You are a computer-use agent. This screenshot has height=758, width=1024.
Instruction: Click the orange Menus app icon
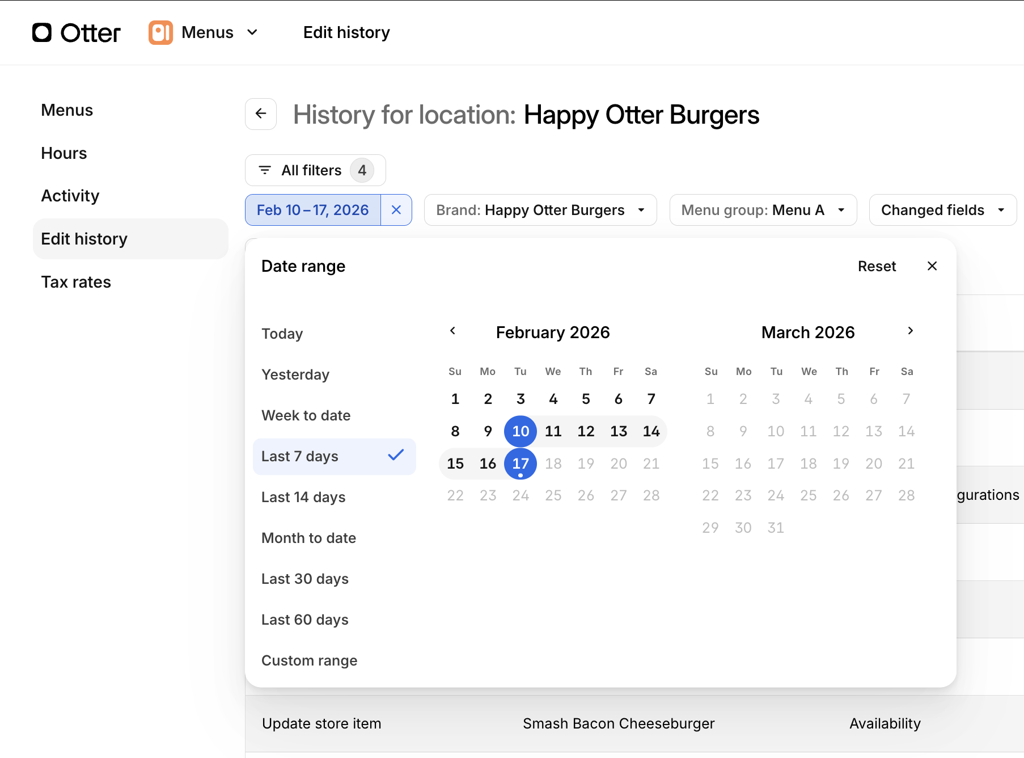pyautogui.click(x=160, y=33)
